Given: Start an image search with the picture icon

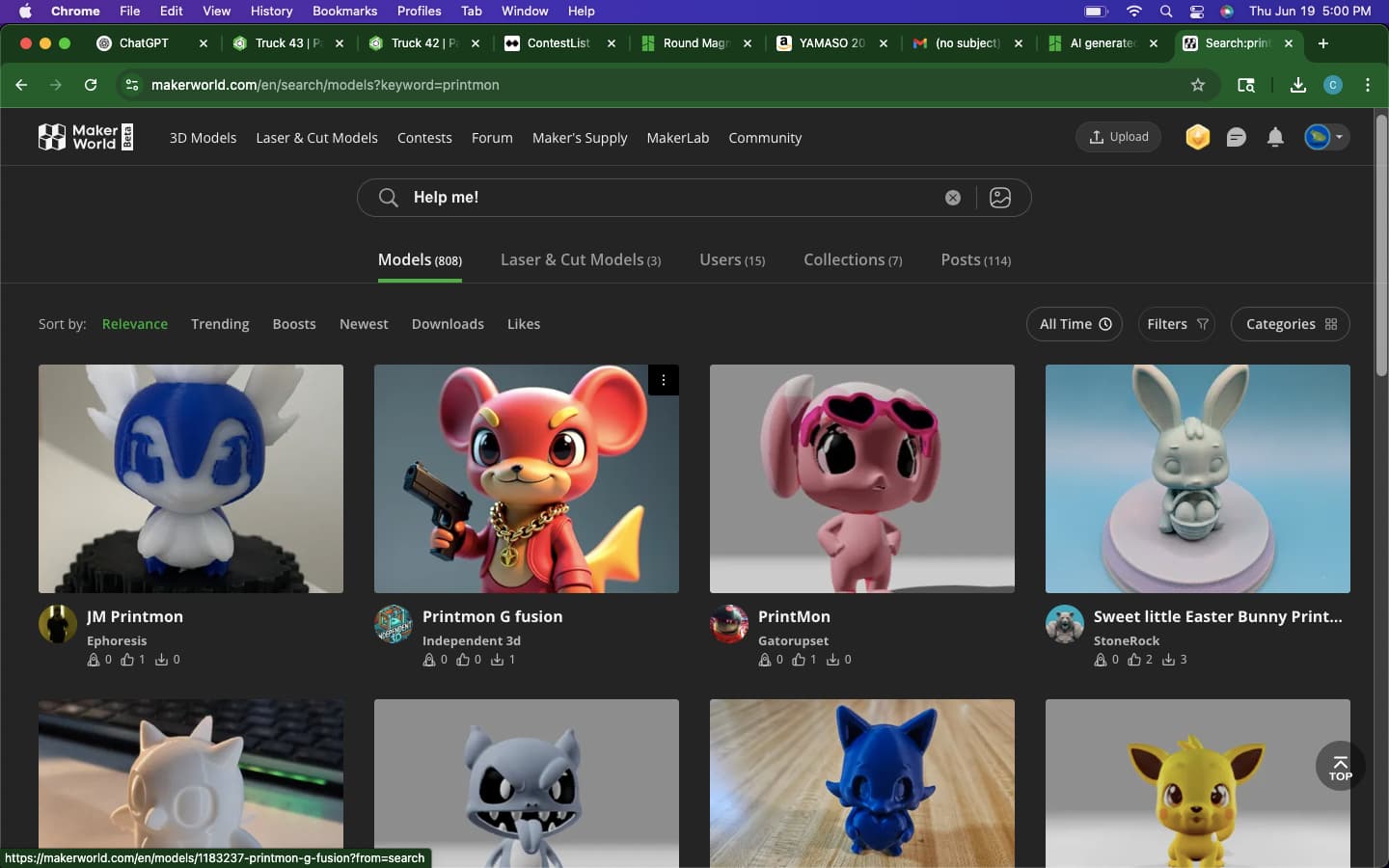Looking at the screenshot, I should click(x=1000, y=197).
